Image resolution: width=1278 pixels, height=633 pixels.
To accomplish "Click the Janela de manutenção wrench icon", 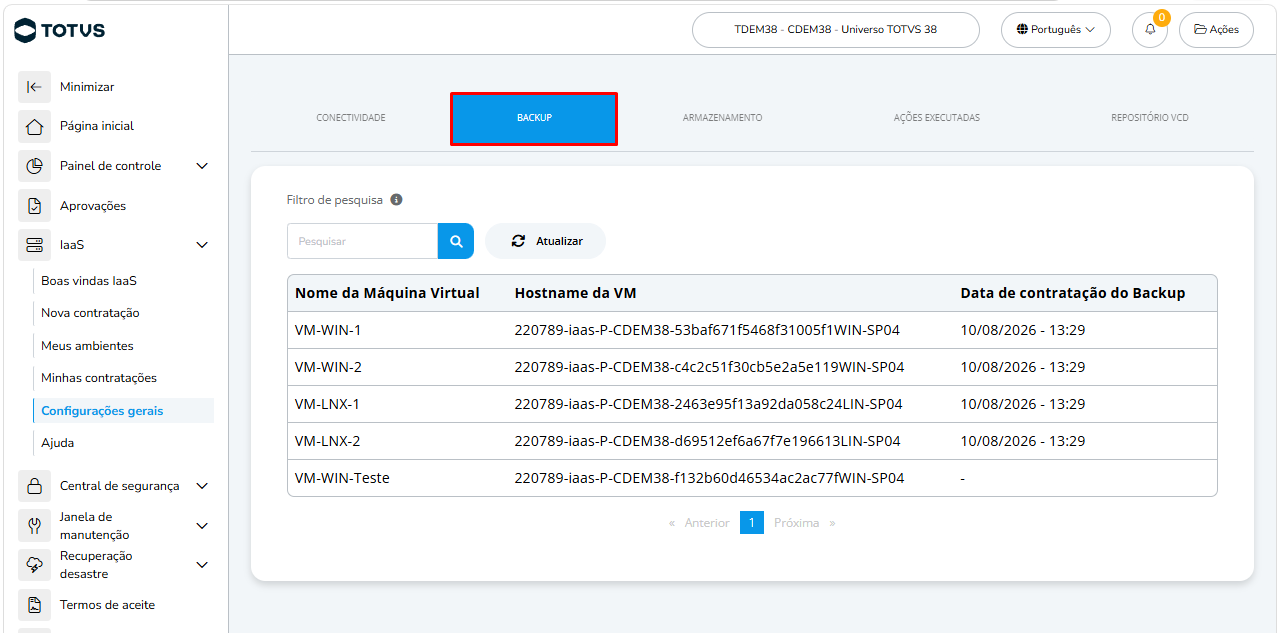I will (x=34, y=526).
